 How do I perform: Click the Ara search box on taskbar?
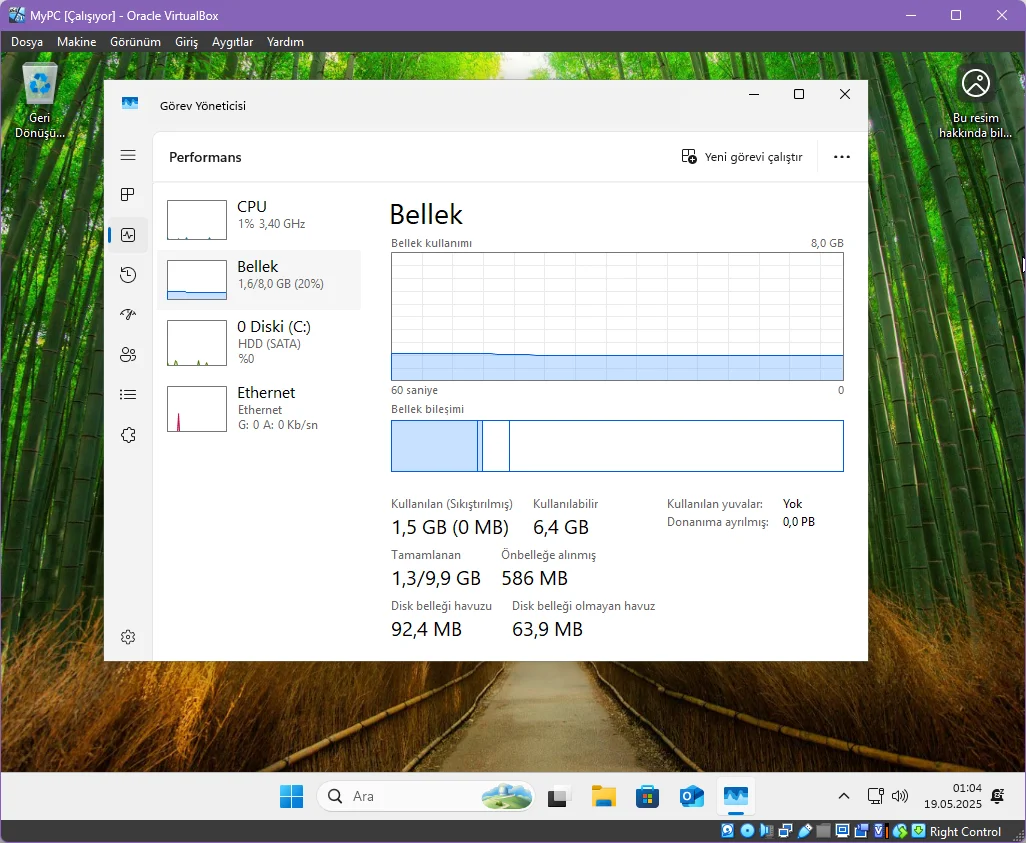point(425,797)
